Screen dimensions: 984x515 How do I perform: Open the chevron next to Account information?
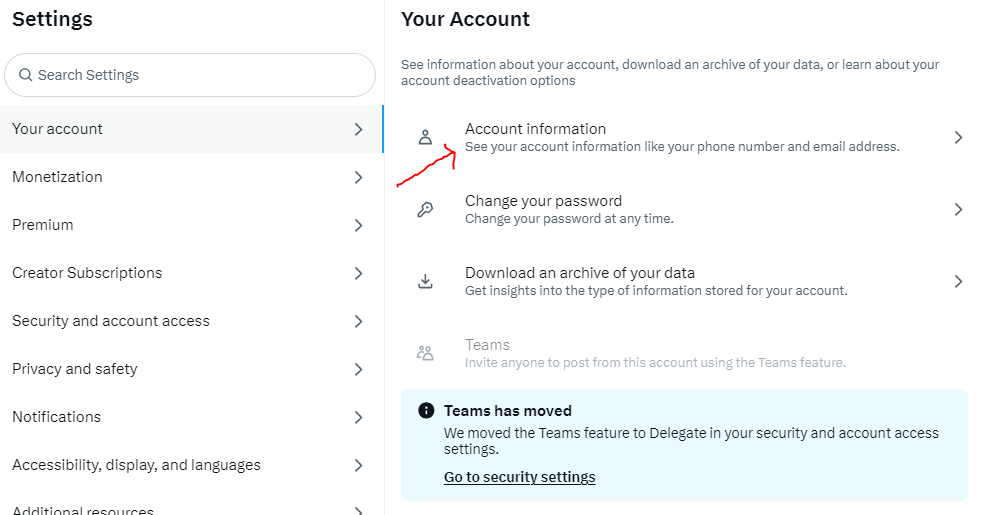pos(958,137)
